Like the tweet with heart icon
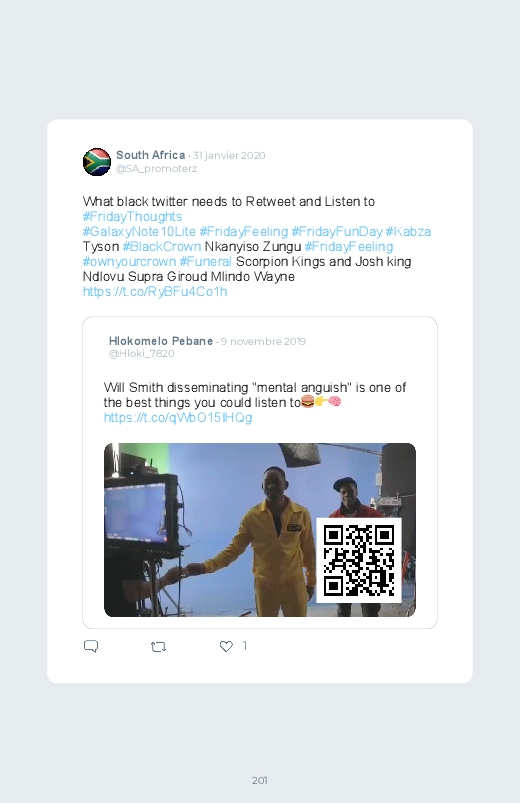Screen dimensions: 520x803 [x=226, y=646]
